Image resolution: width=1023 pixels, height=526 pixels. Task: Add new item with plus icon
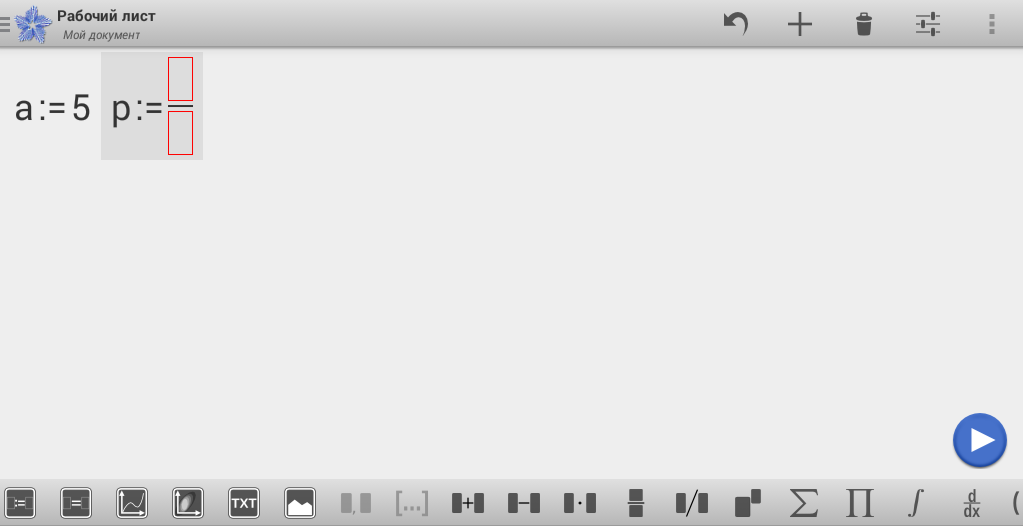pyautogui.click(x=800, y=25)
